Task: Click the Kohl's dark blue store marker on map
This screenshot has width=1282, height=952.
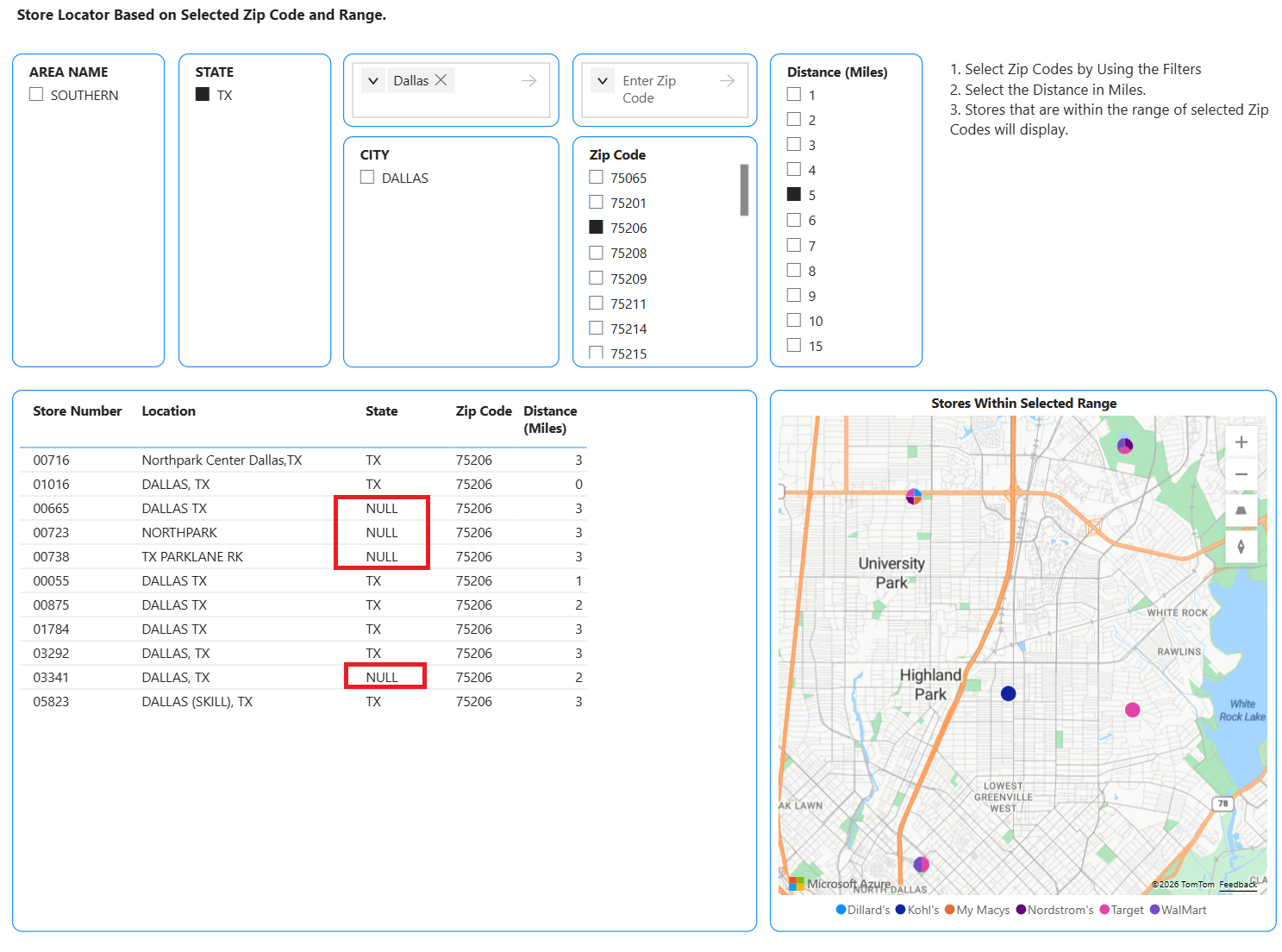Action: (1008, 693)
